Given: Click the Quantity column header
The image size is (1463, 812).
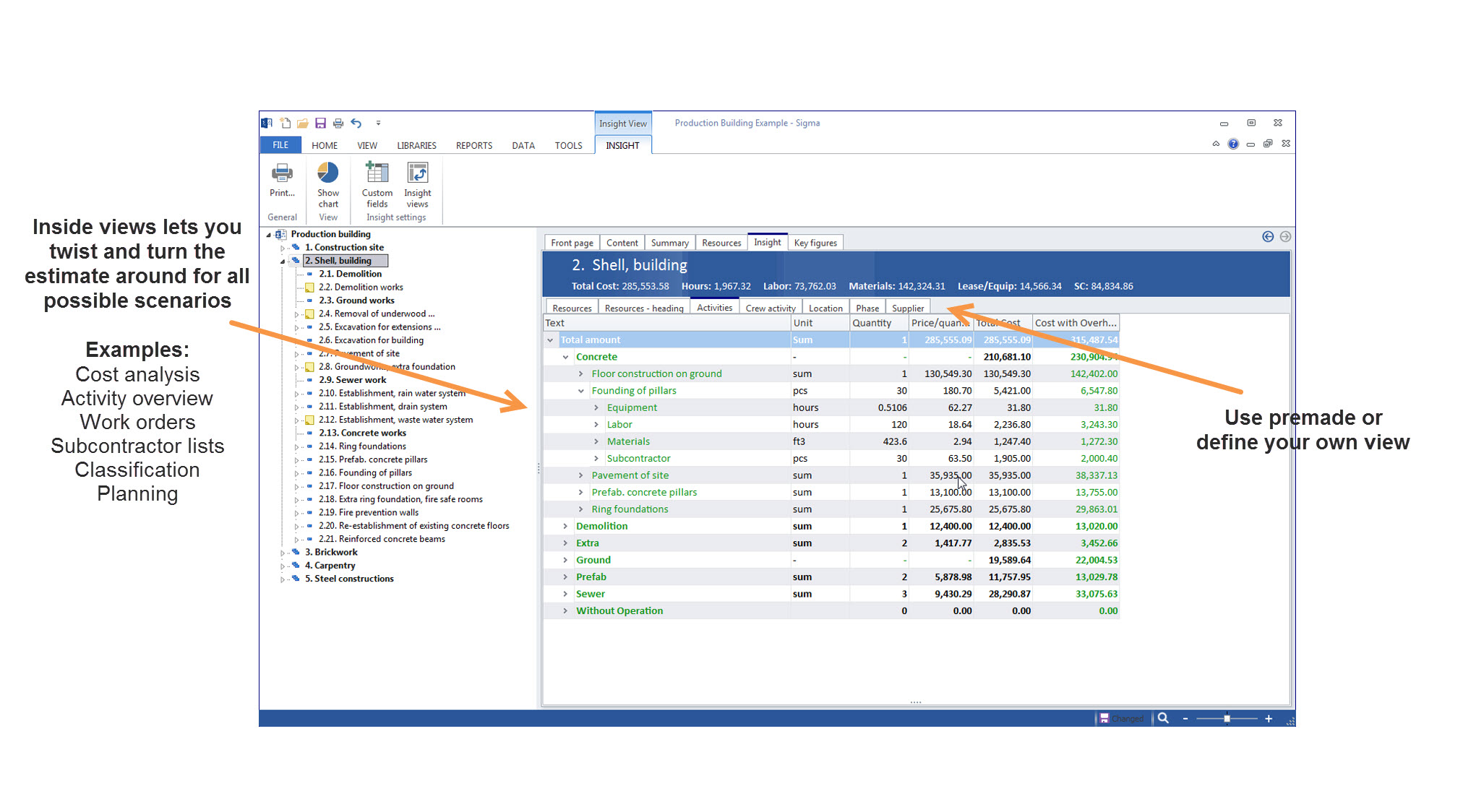Looking at the screenshot, I should (x=872, y=323).
